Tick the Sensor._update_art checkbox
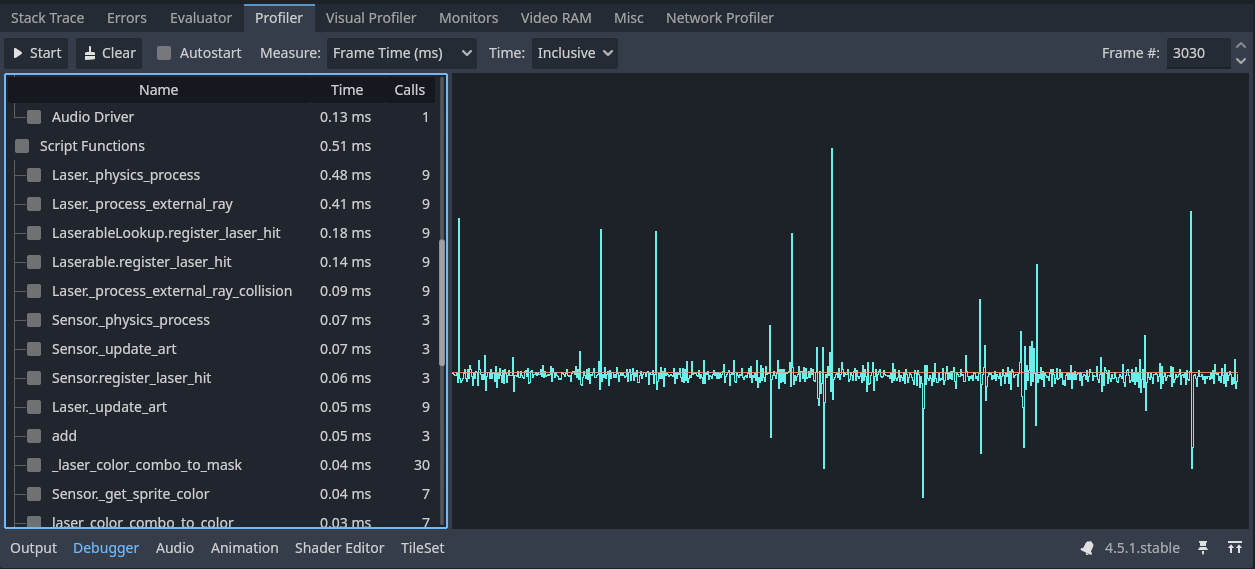Viewport: 1255px width, 569px height. tap(34, 349)
